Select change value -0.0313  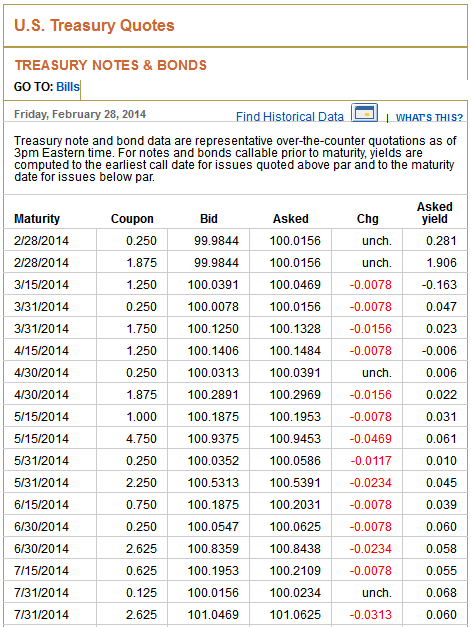tap(371, 615)
